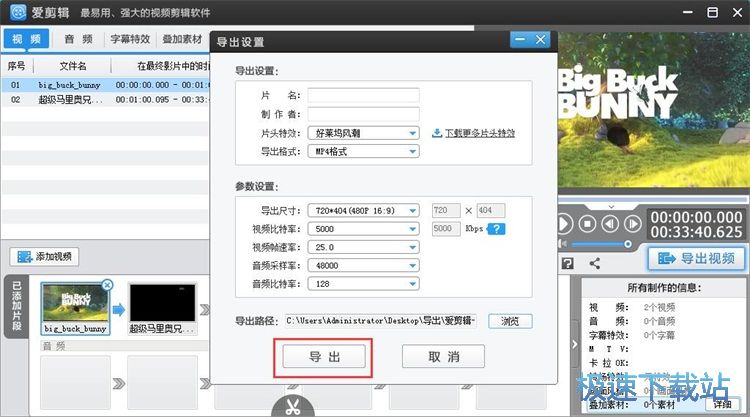Open 下载更多片头特效 link
The height and width of the screenshot is (417, 750).
pos(480,133)
